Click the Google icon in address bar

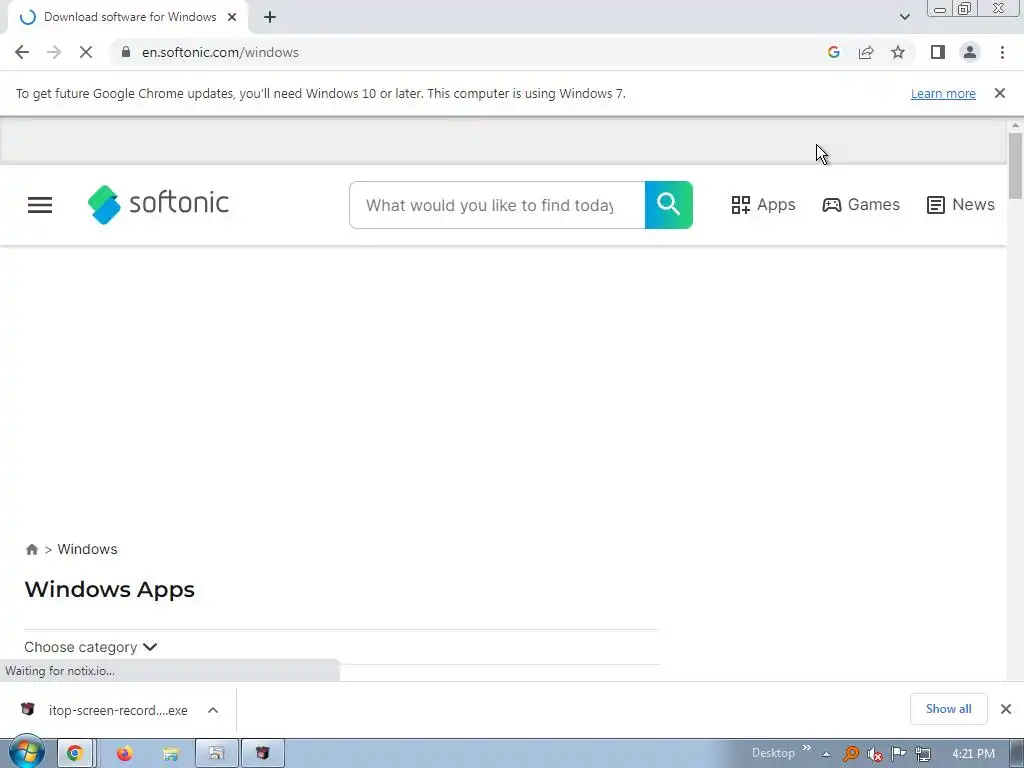pyautogui.click(x=833, y=52)
